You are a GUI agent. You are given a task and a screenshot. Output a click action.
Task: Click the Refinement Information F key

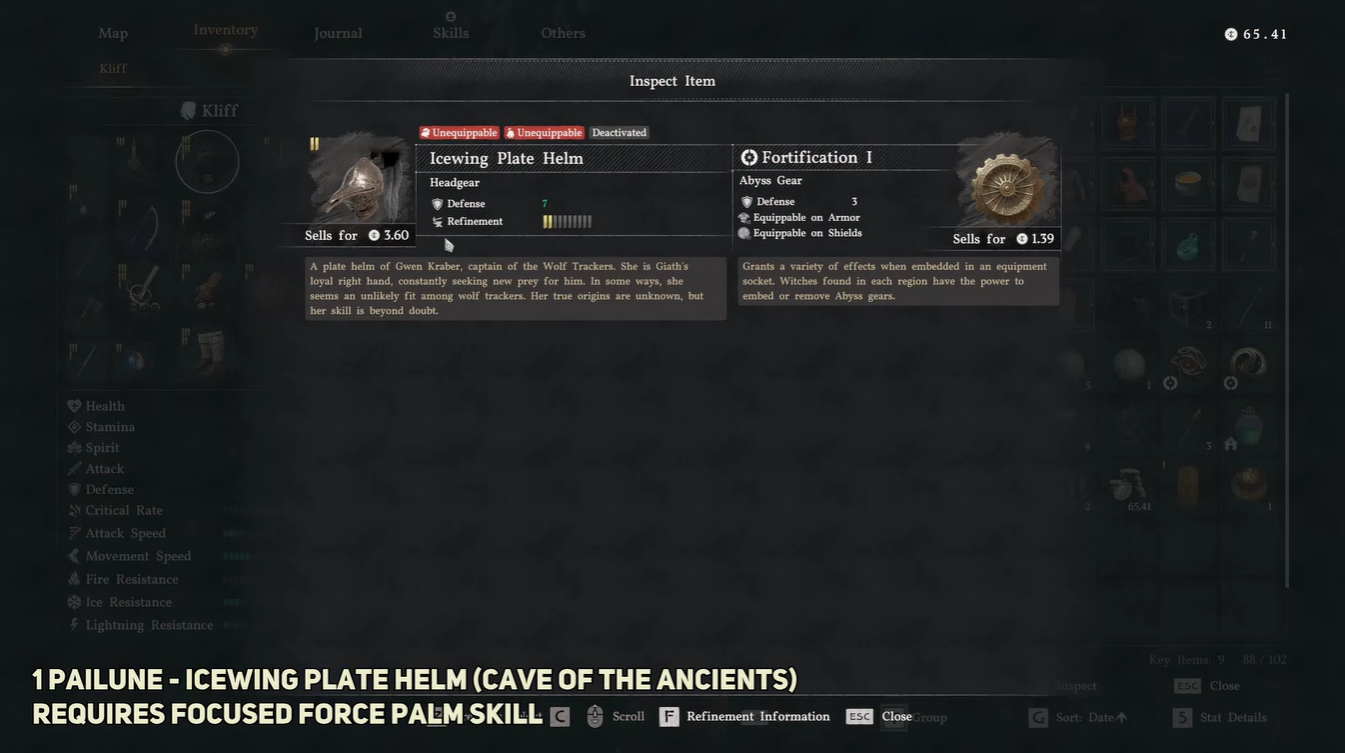[669, 717]
